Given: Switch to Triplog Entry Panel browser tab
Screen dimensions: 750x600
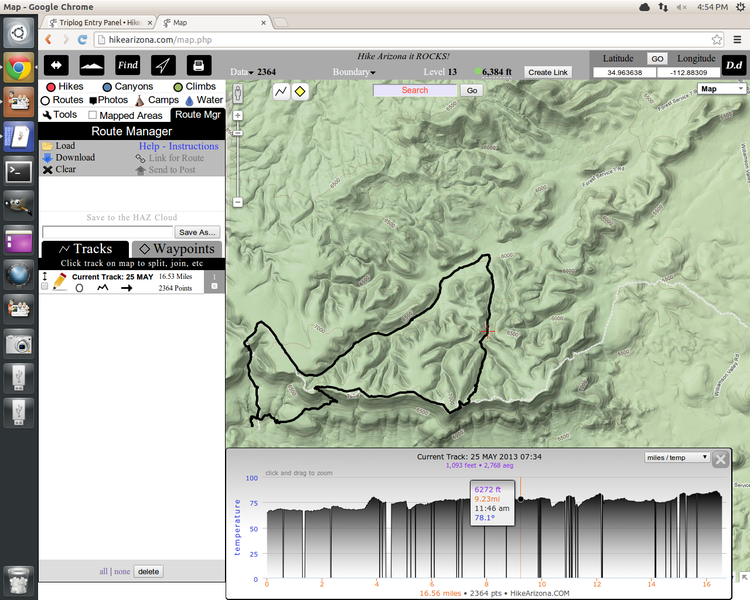Looking at the screenshot, I should (x=100, y=22).
